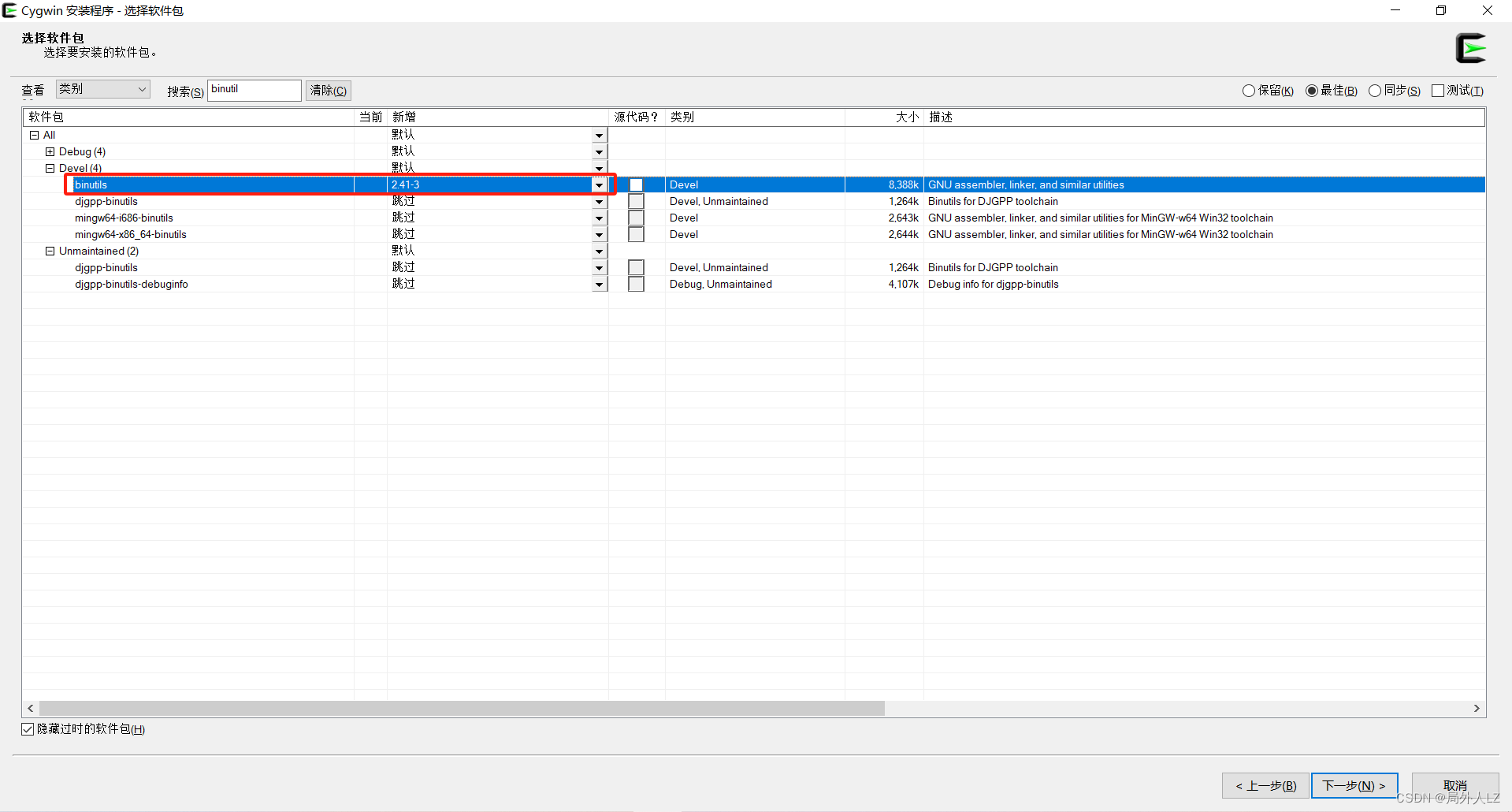Viewport: 1512px width, 812px height.
Task: Open action dropdown for Debug (4) row
Action: (600, 152)
